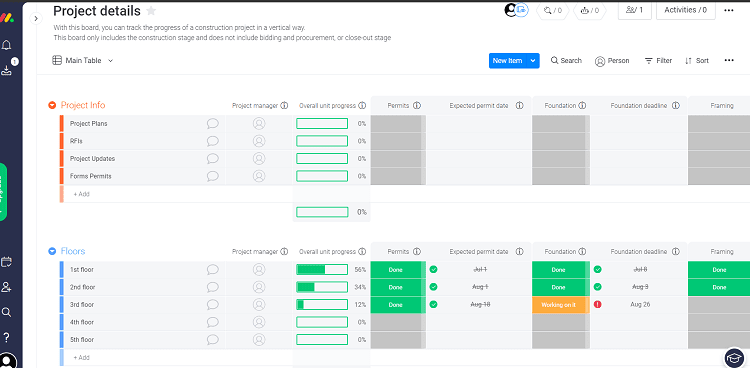The width and height of the screenshot is (750, 368).
Task: Open the Person filter
Action: (612, 61)
